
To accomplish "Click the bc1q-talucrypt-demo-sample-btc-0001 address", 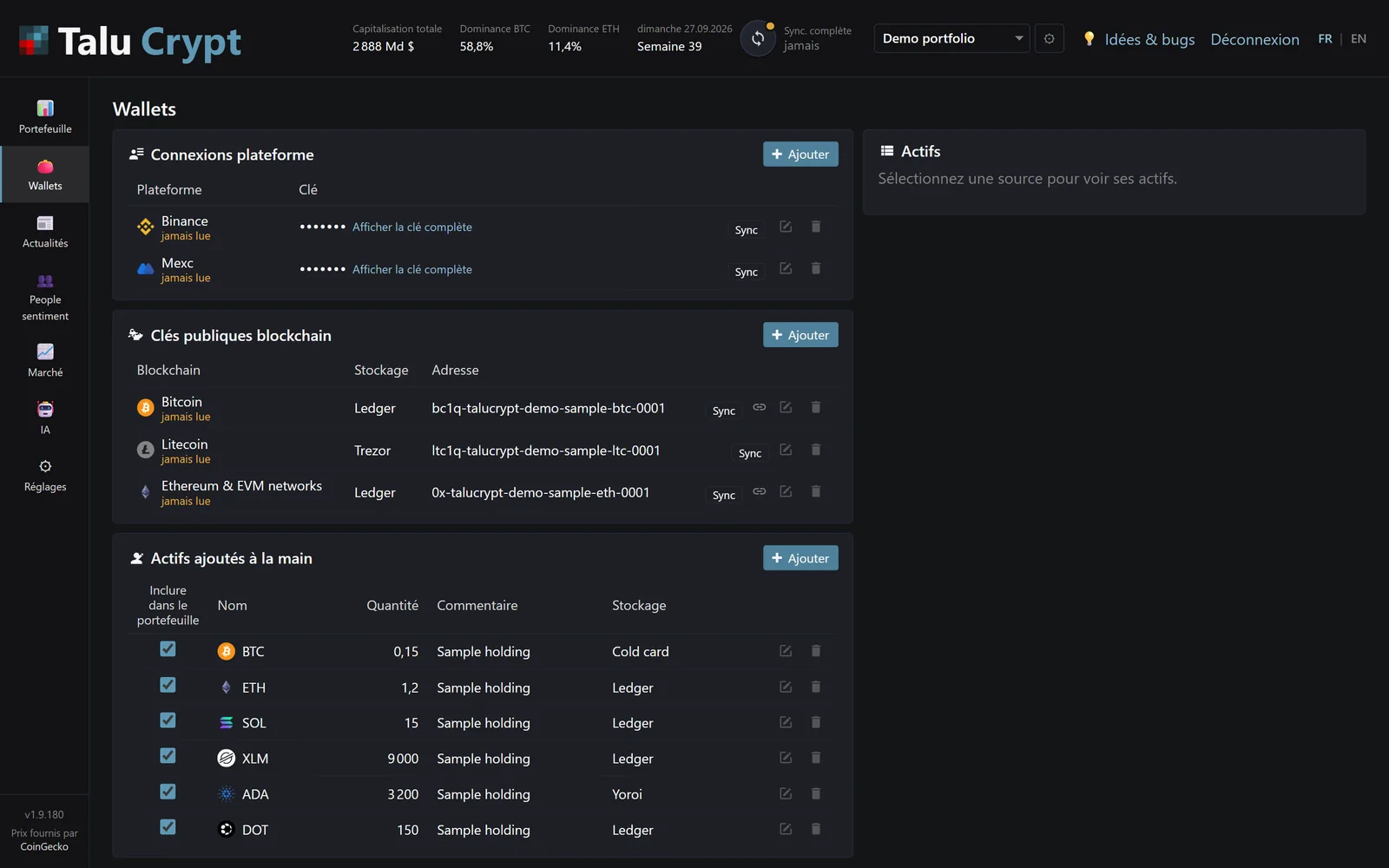I will (549, 408).
